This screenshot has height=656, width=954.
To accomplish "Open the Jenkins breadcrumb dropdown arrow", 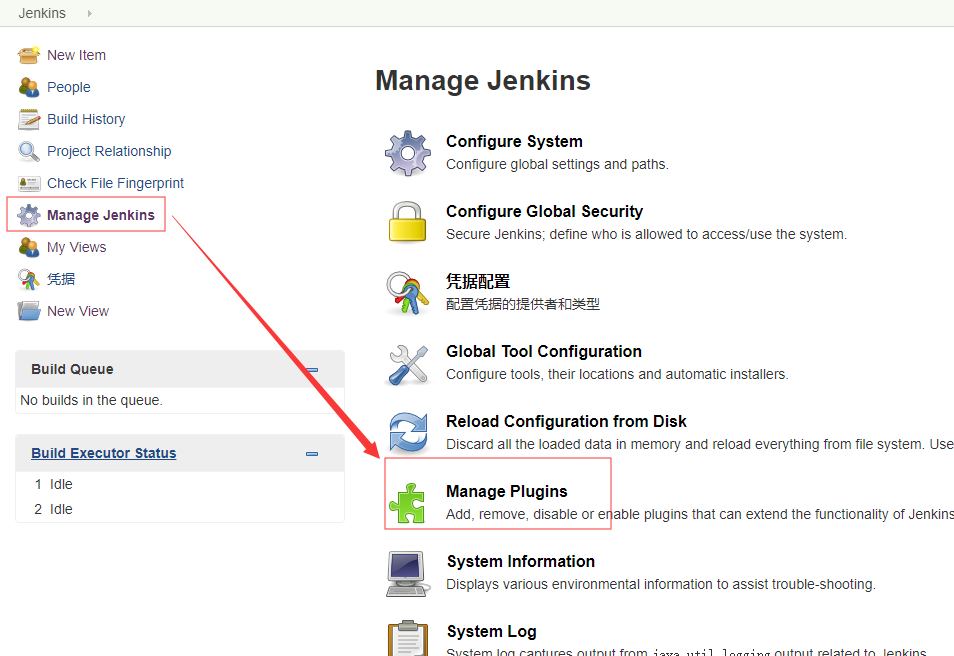I will [x=89, y=13].
